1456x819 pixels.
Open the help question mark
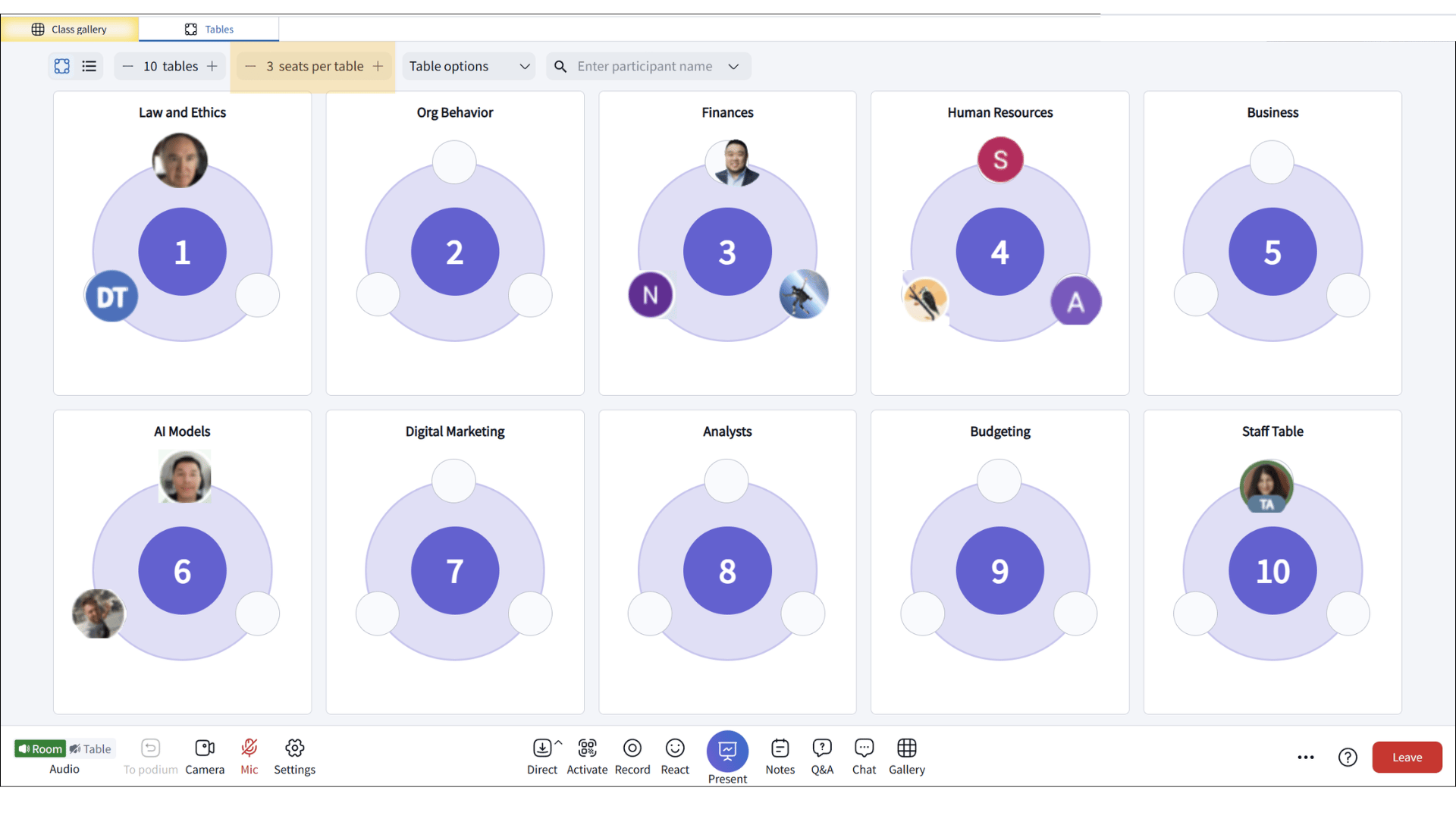pyautogui.click(x=1348, y=757)
